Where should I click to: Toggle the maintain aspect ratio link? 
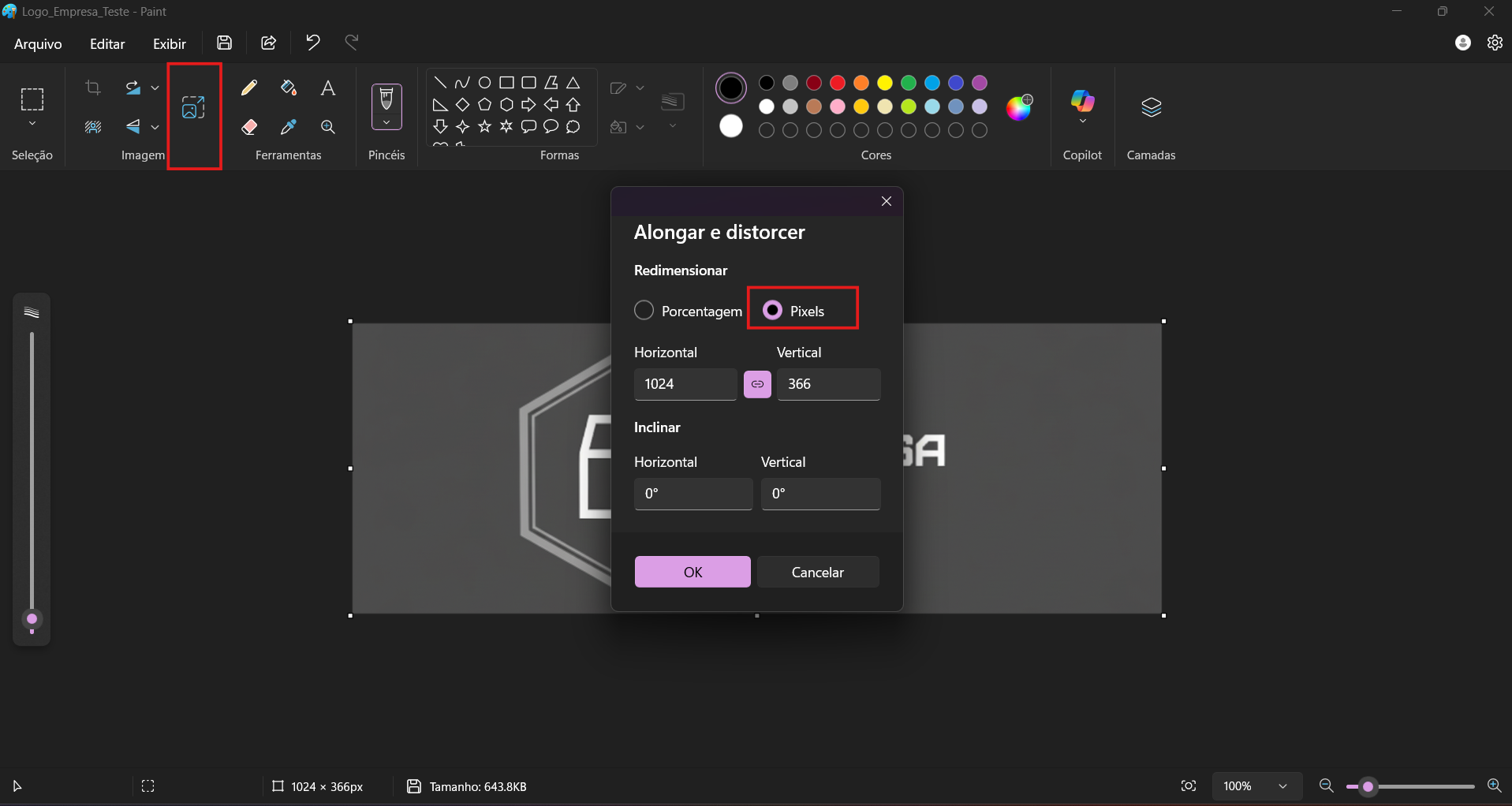coord(757,384)
